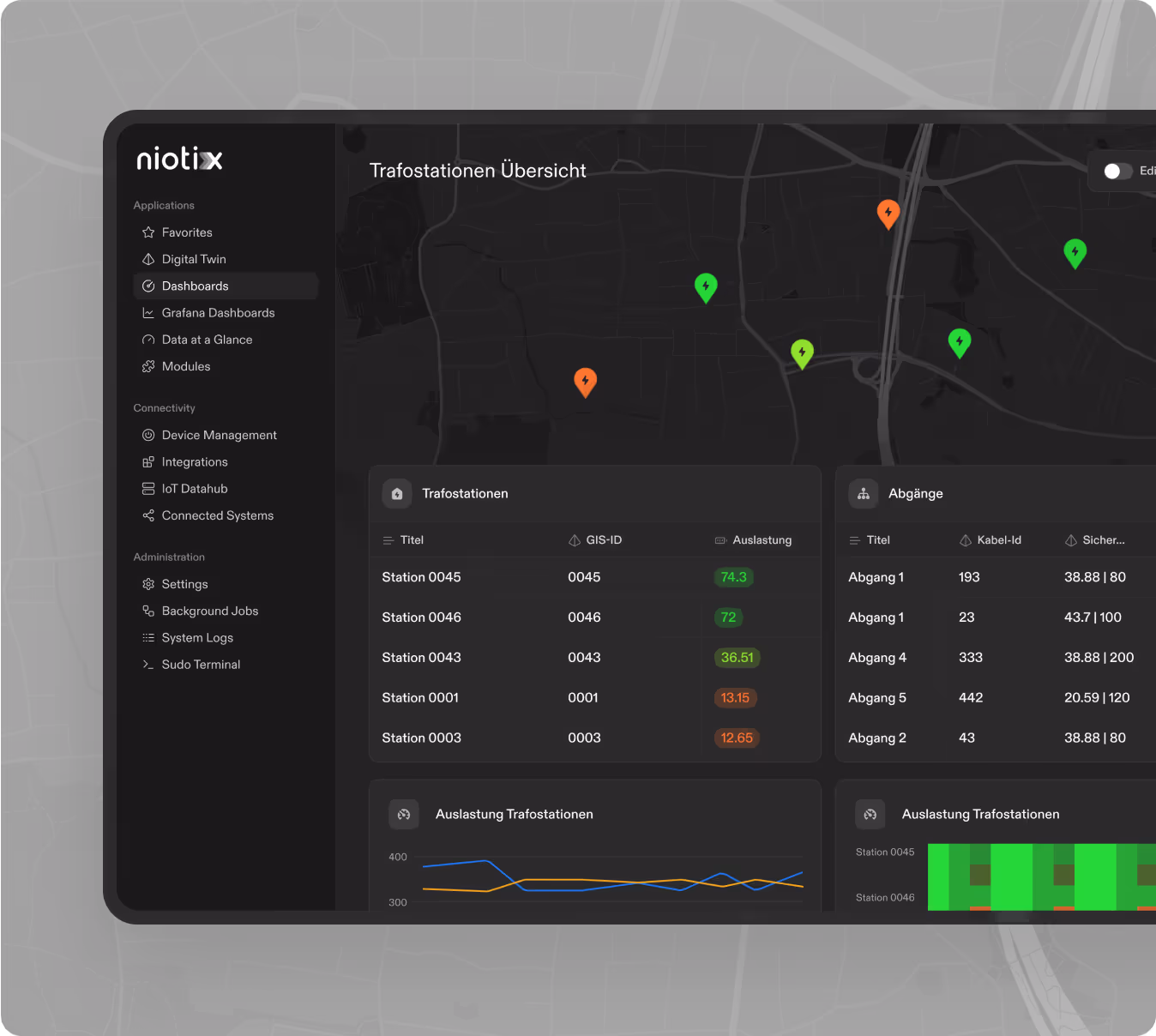Click the Trafostationen panel home icon
The width and height of the screenshot is (1156, 1036).
(x=397, y=494)
